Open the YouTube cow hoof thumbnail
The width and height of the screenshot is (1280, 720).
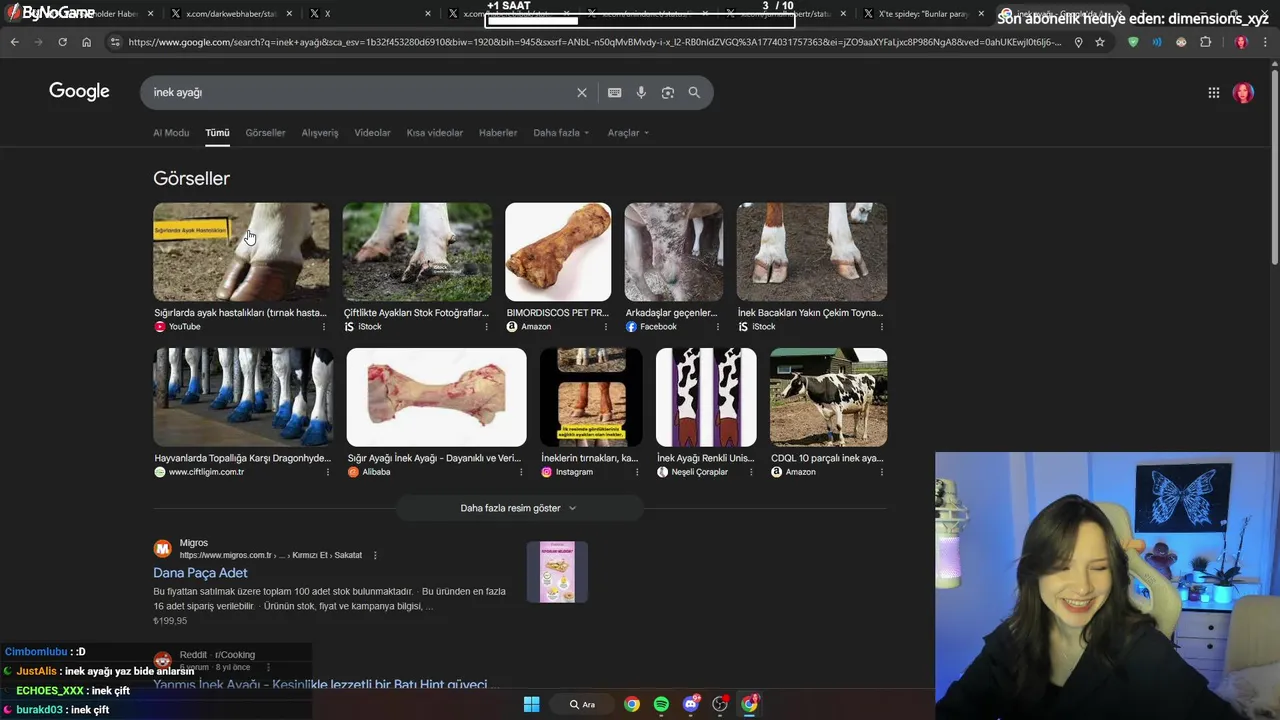click(x=241, y=252)
